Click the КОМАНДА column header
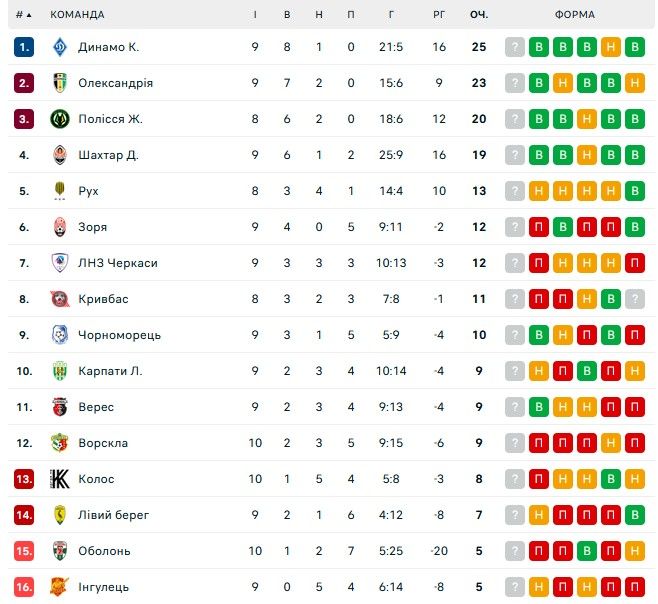Image resolution: width=658 pixels, height=604 pixels. tap(77, 15)
